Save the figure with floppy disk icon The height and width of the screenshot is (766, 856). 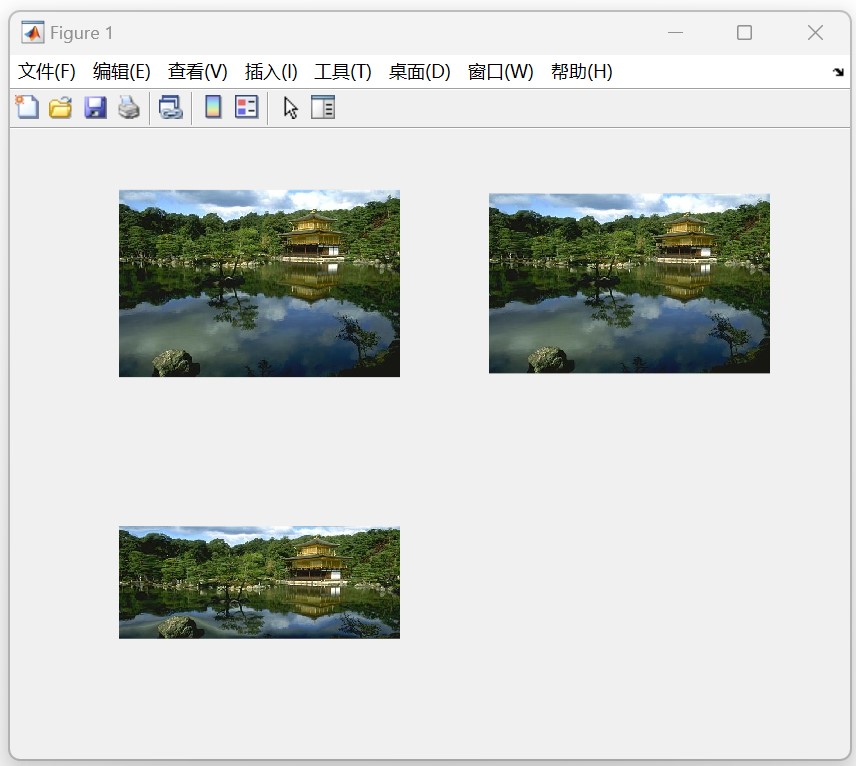pyautogui.click(x=95, y=107)
